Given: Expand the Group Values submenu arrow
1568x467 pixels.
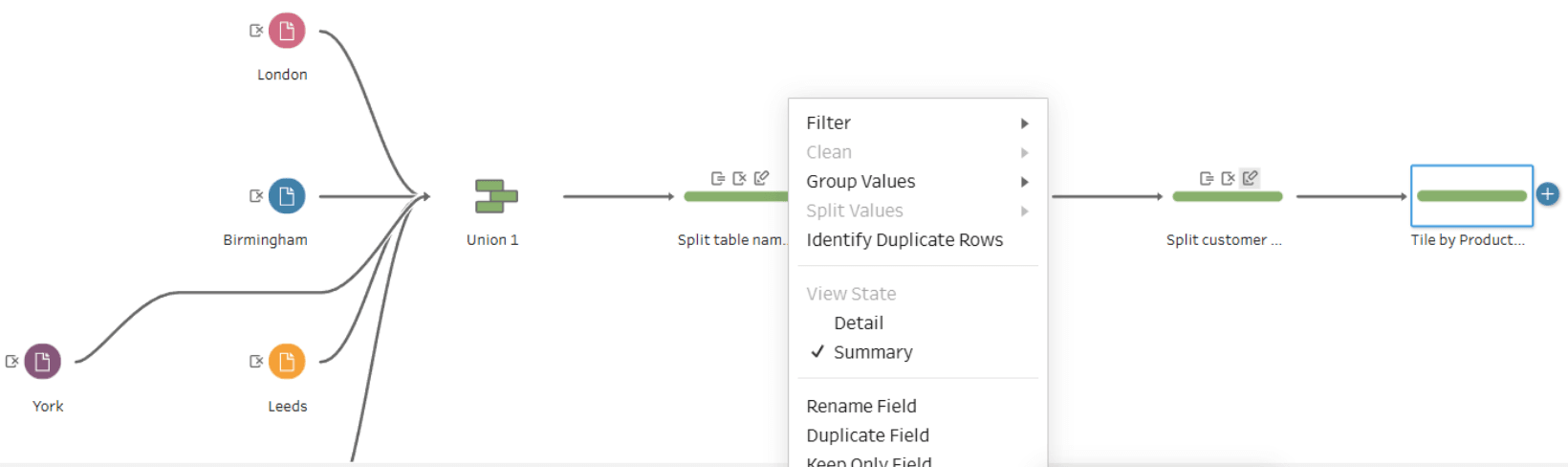Looking at the screenshot, I should pyautogui.click(x=1024, y=182).
